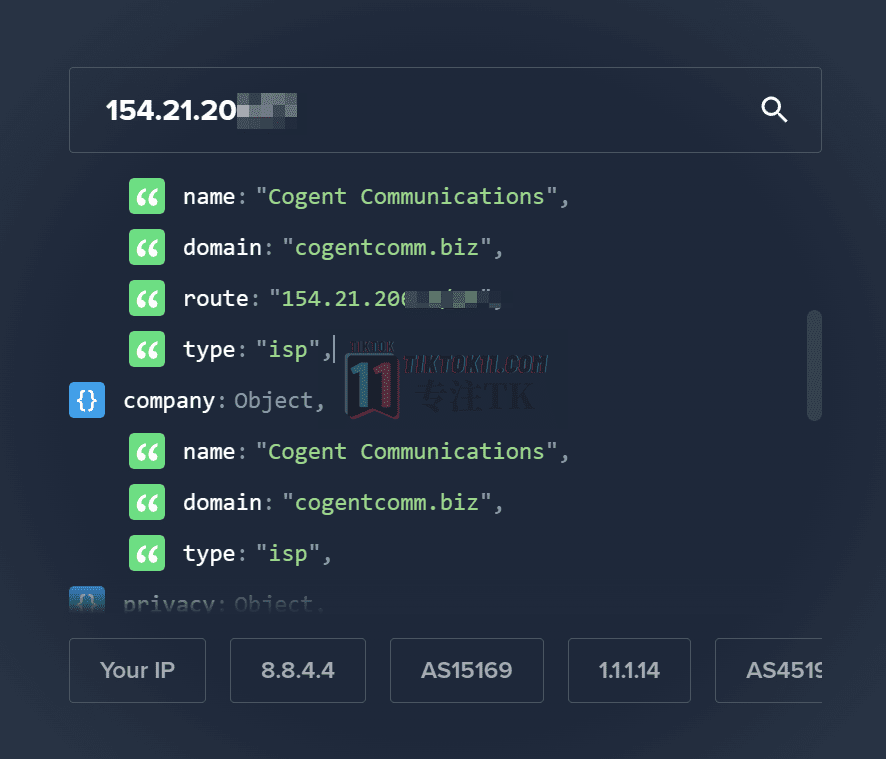Click string icon beside the route entry
This screenshot has width=886, height=759.
pyautogui.click(x=147, y=298)
